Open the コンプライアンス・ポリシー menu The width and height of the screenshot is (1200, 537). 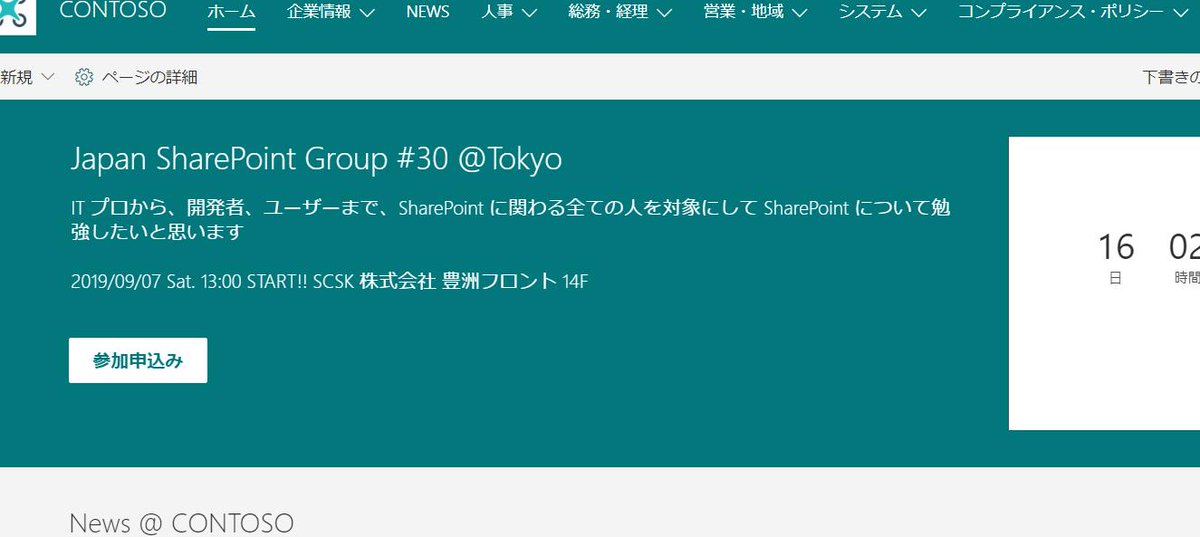pos(1060,13)
